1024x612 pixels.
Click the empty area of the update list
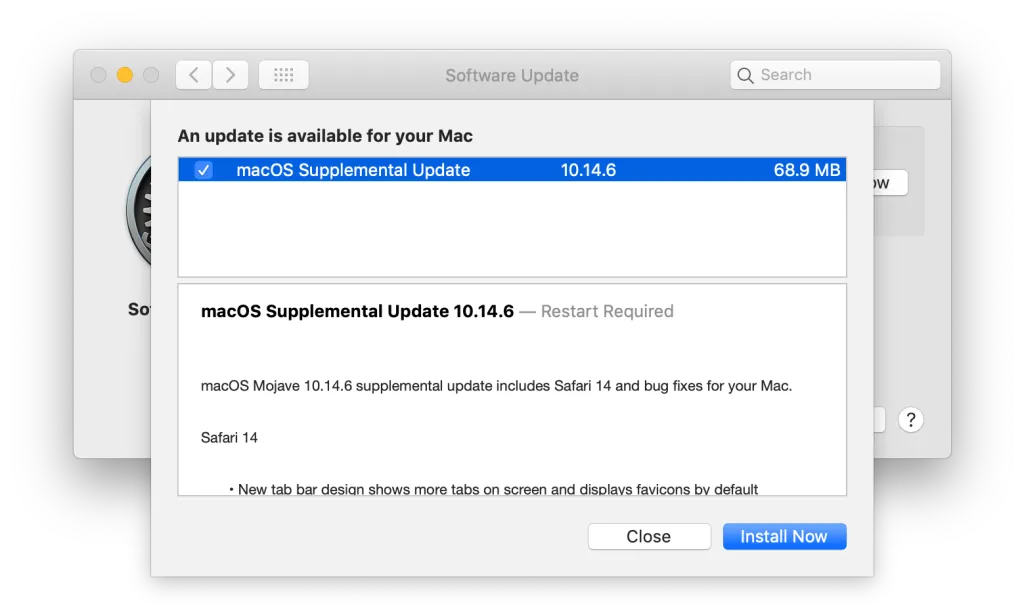tap(512, 228)
